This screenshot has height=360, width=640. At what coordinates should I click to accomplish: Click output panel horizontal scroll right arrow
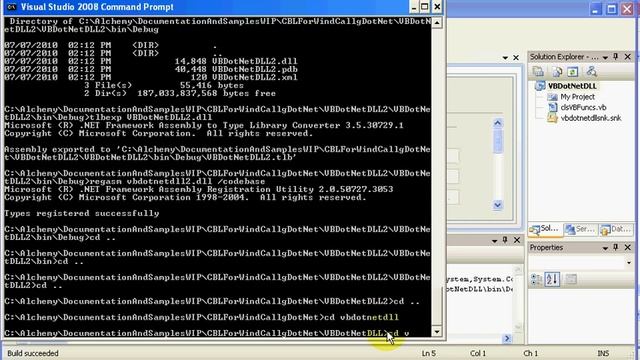[x=507, y=338]
